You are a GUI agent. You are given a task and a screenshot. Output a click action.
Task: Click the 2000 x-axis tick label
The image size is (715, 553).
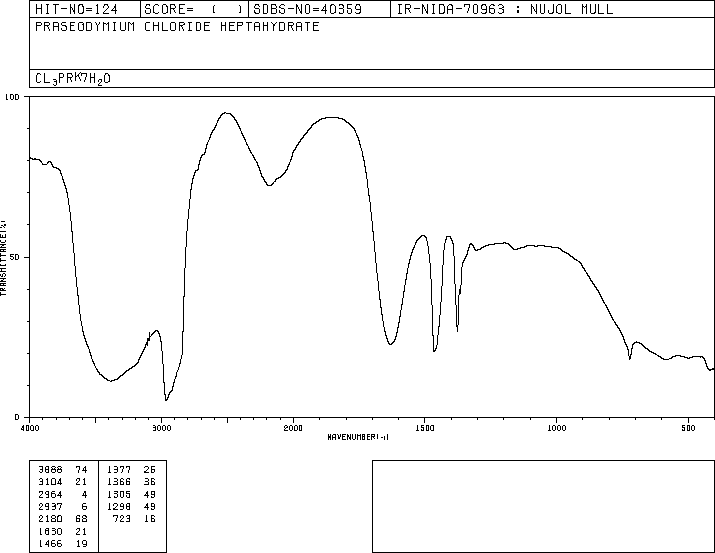pos(293,428)
